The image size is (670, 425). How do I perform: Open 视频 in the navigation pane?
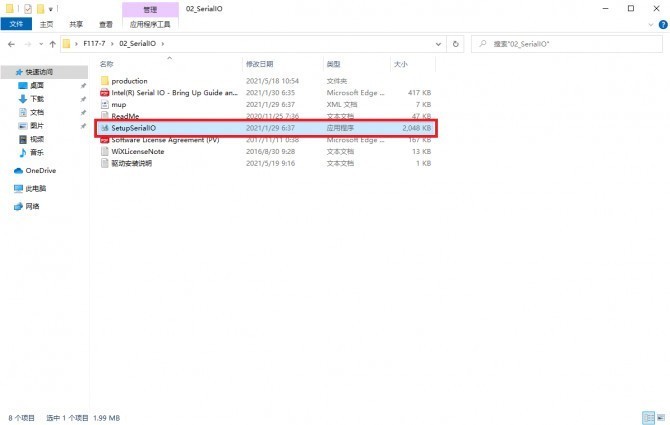point(37,139)
